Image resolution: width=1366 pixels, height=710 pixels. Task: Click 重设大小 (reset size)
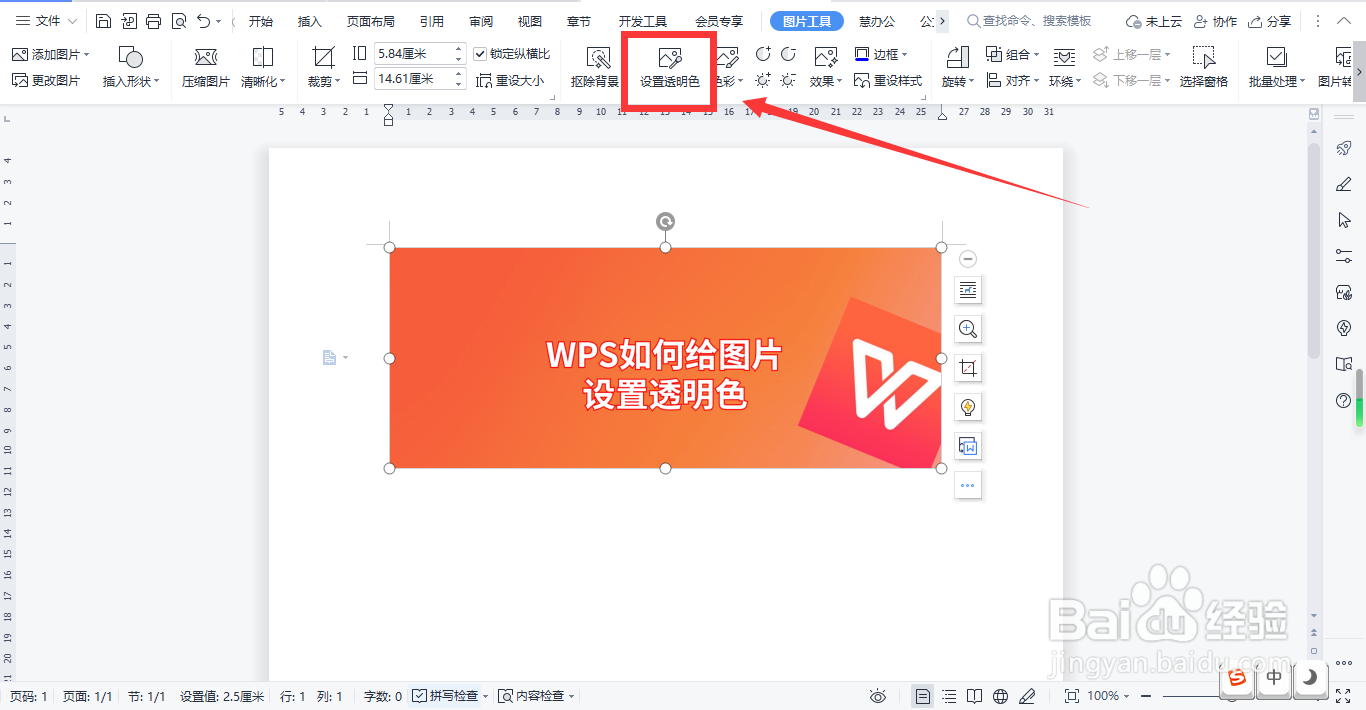510,81
